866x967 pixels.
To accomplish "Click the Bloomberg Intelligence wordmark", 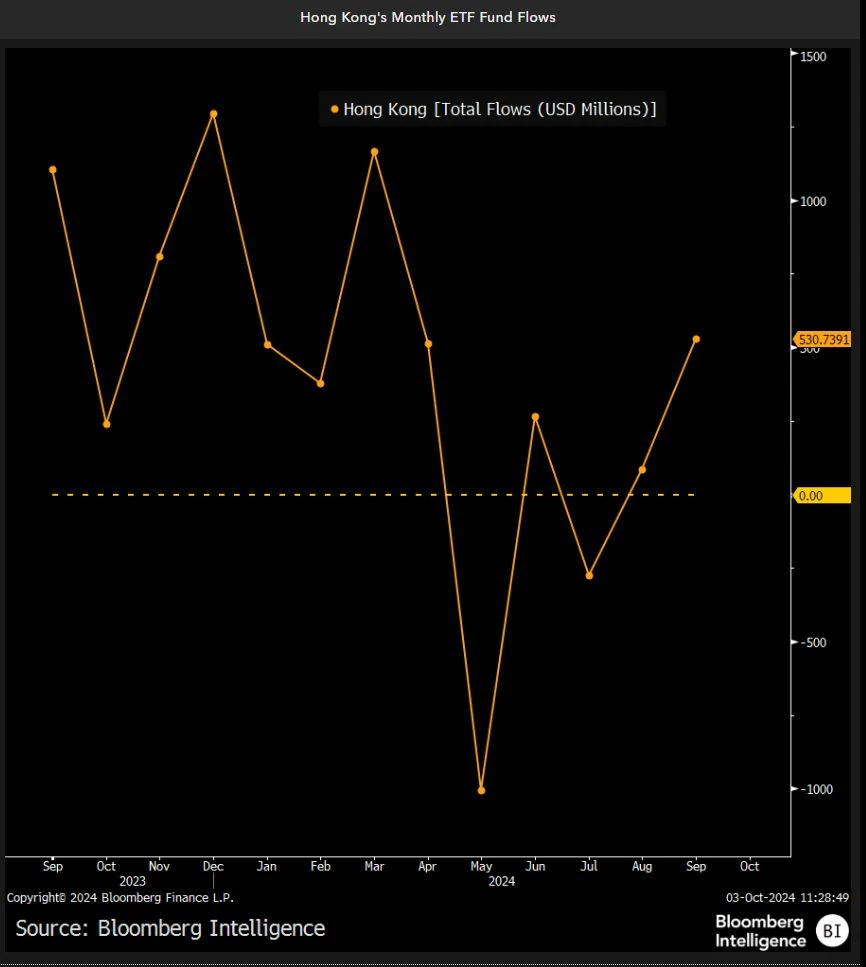I will 759,931.
